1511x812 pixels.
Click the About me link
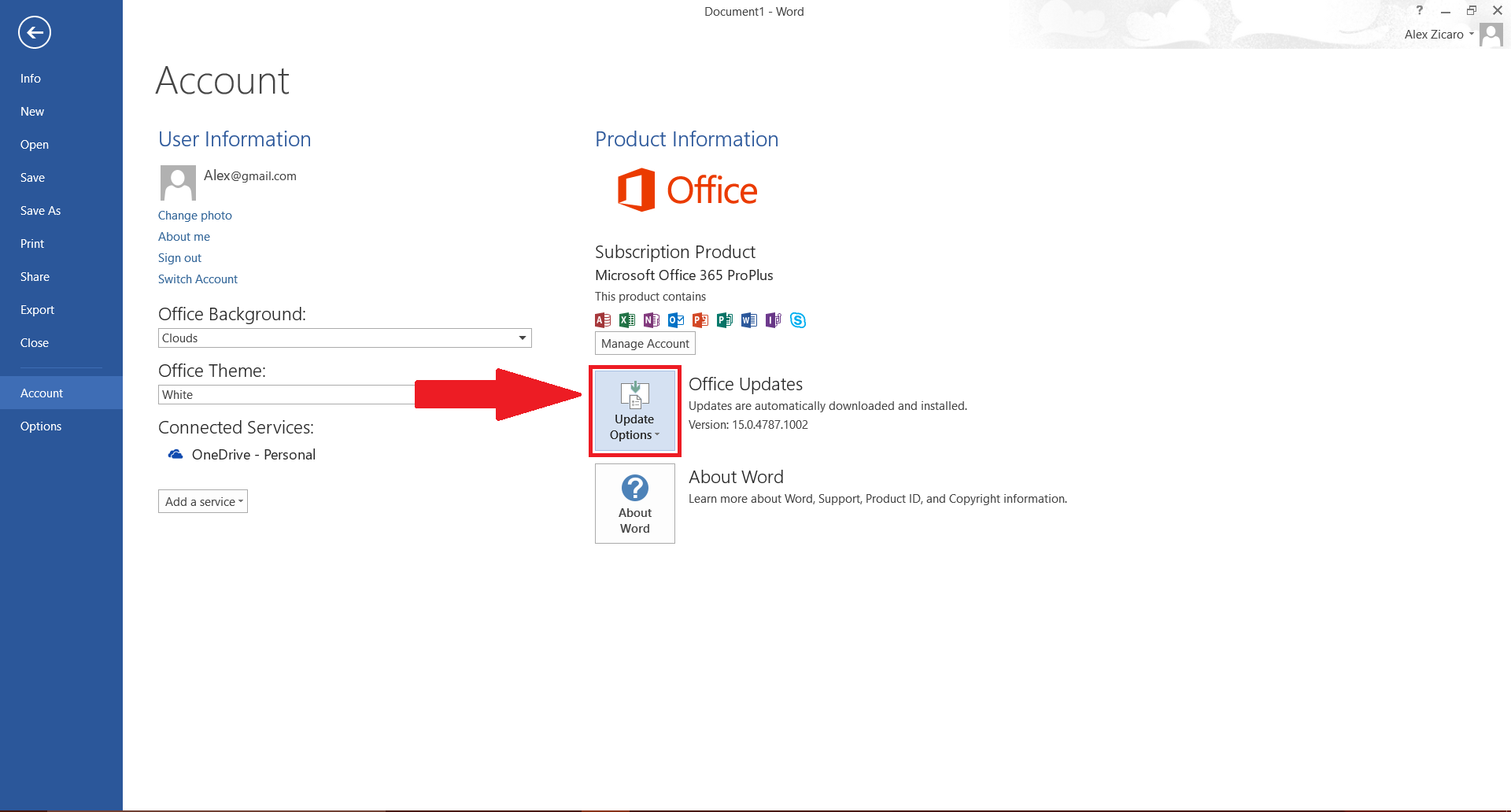pyautogui.click(x=184, y=237)
